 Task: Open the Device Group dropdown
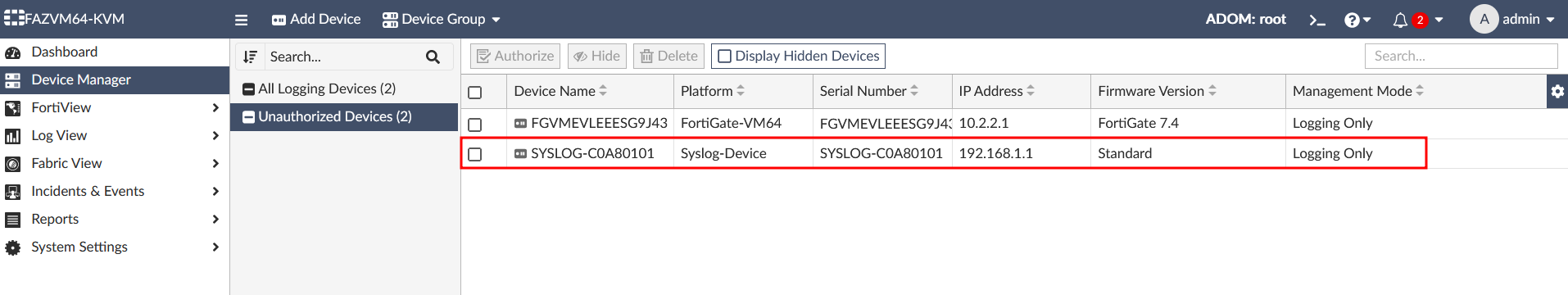coord(442,19)
